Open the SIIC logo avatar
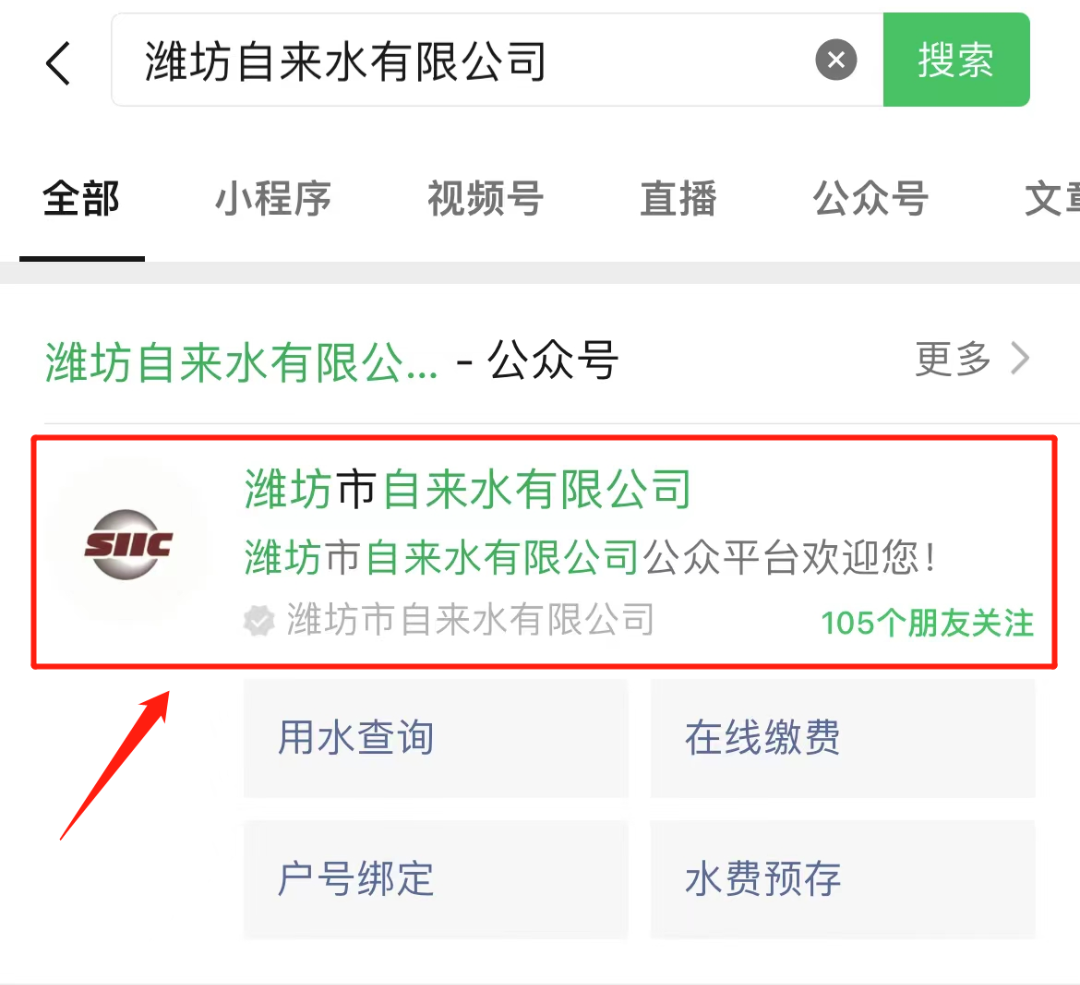Screen dimensions: 1080x985 point(128,544)
